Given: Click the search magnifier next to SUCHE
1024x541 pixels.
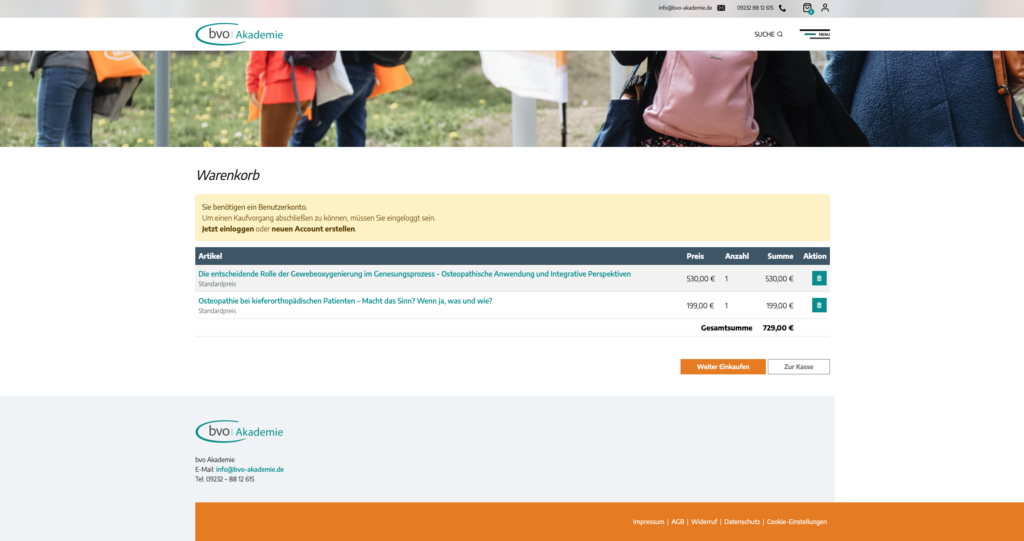Looking at the screenshot, I should 780,34.
